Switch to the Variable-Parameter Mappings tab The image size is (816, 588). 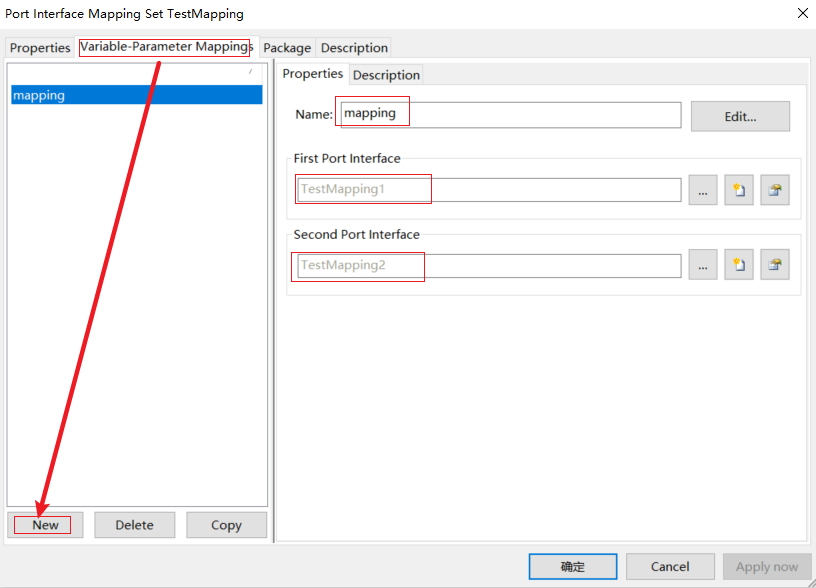tap(165, 47)
